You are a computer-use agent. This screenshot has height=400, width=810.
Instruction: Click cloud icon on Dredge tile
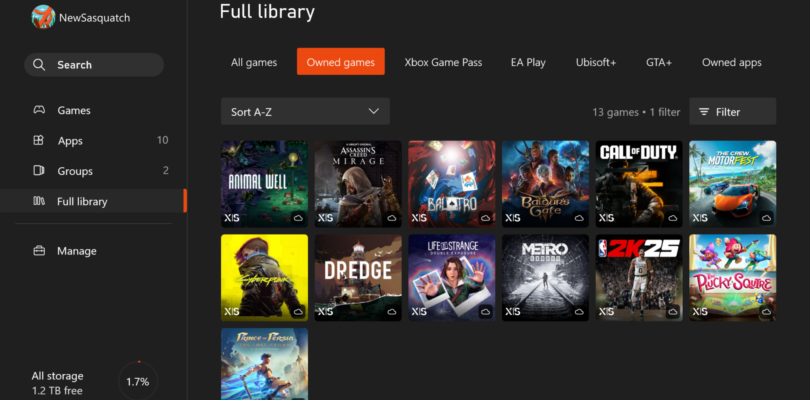coord(392,312)
